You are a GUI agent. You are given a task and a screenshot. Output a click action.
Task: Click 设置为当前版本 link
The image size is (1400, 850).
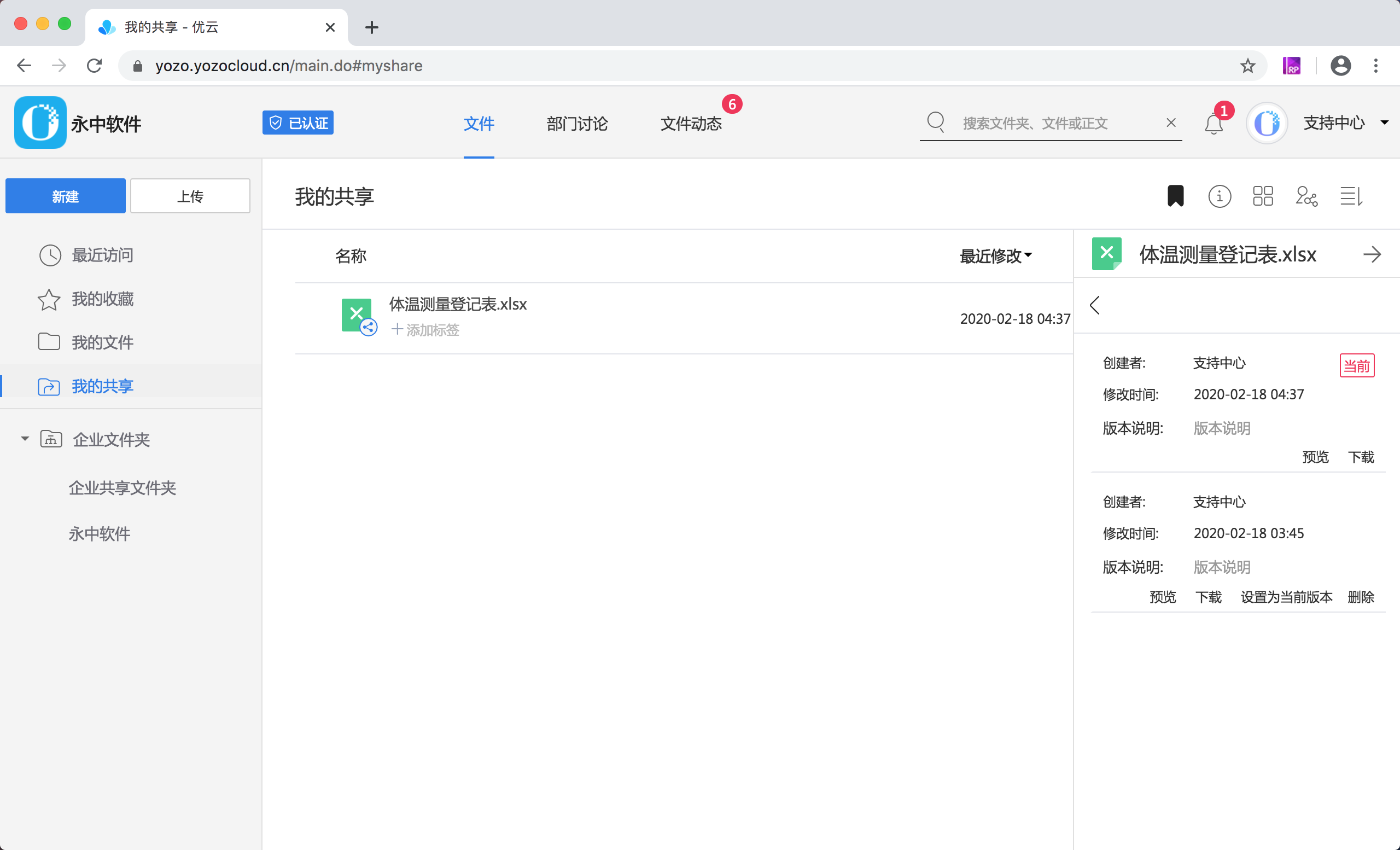(1286, 597)
